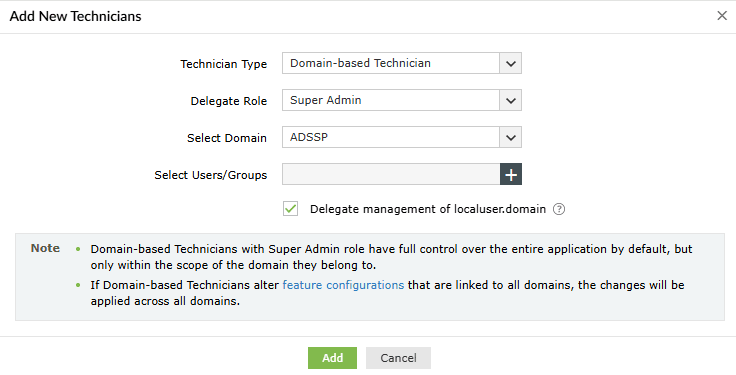The height and width of the screenshot is (375, 736).
Task: Click the Select Users/Groups input field
Action: pyautogui.click(x=391, y=175)
